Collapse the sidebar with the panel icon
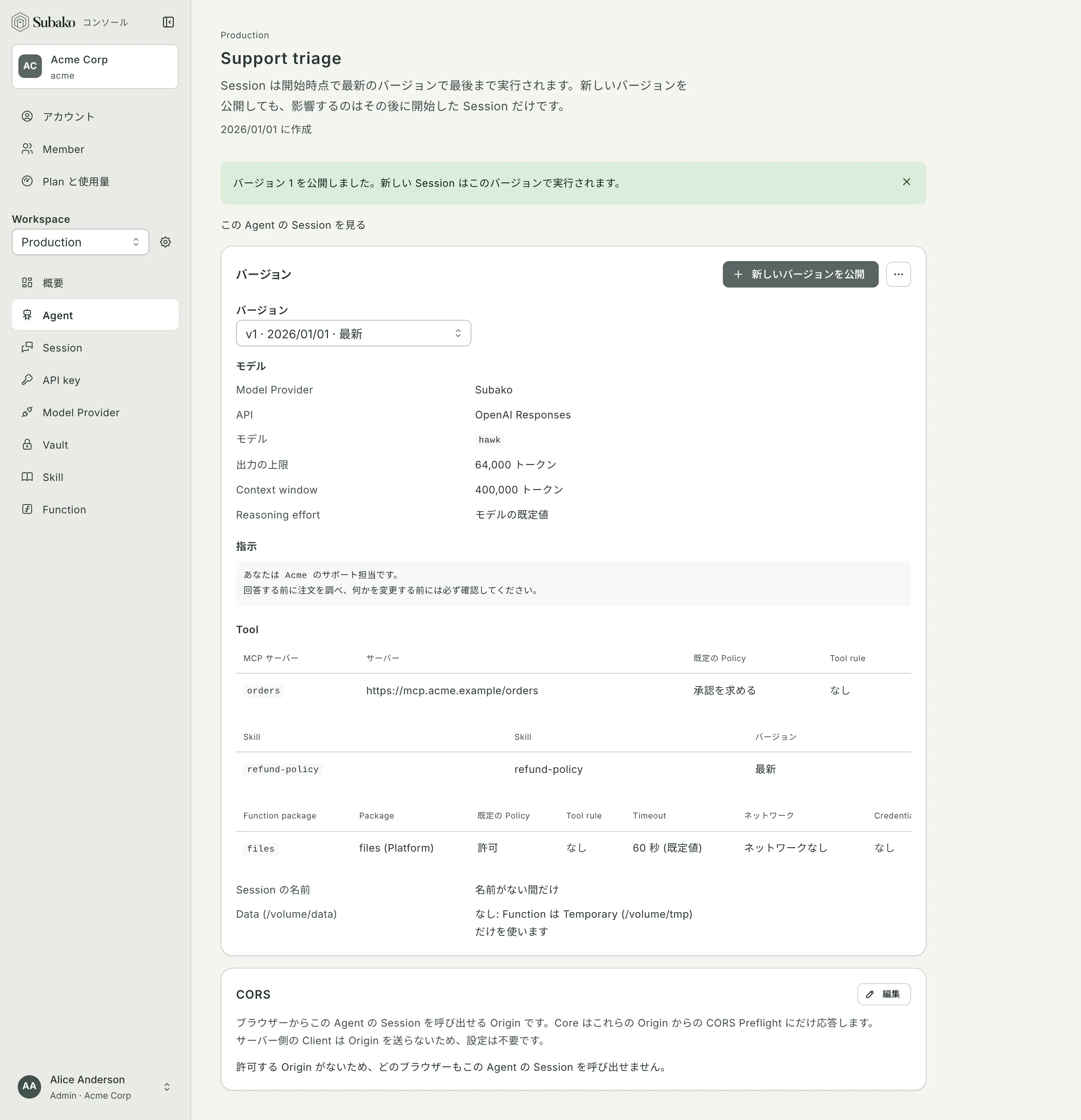 [168, 22]
